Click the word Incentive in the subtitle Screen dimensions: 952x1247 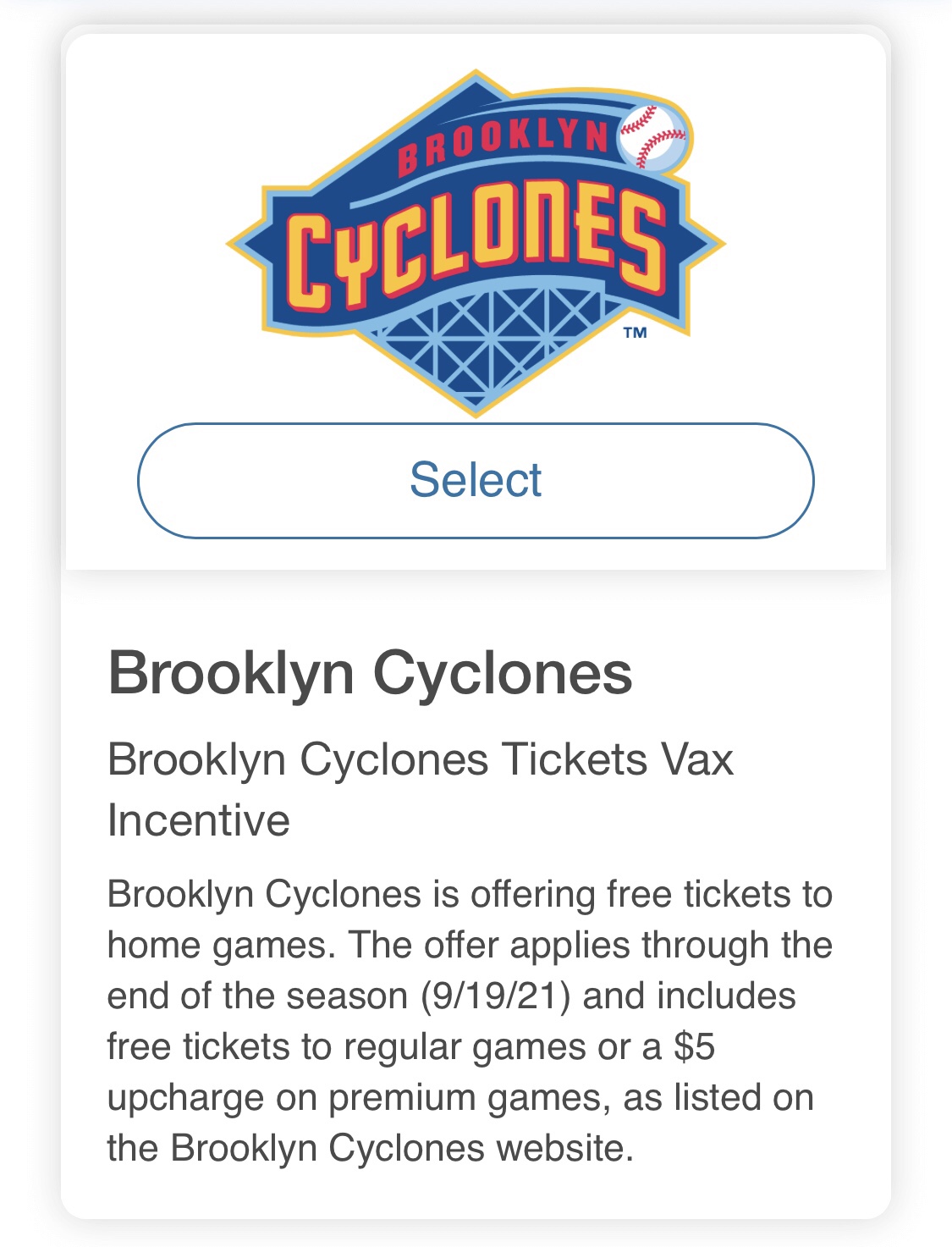click(x=199, y=820)
